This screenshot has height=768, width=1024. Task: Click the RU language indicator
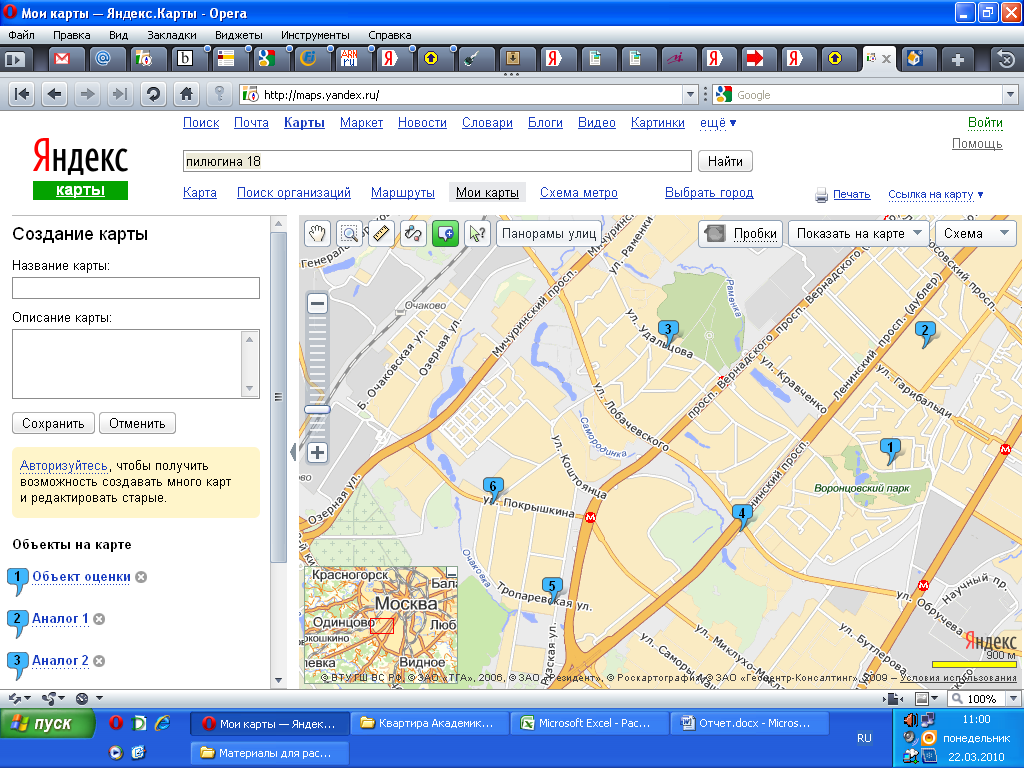[x=864, y=738]
